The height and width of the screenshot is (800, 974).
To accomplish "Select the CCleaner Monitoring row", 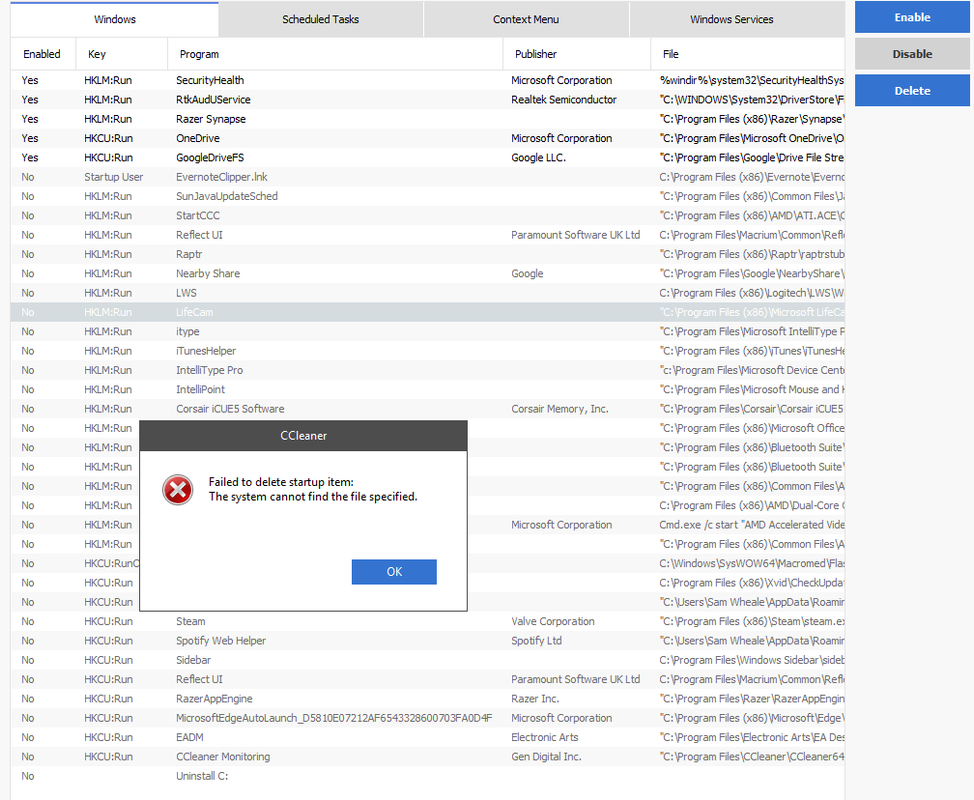I will click(x=427, y=757).
